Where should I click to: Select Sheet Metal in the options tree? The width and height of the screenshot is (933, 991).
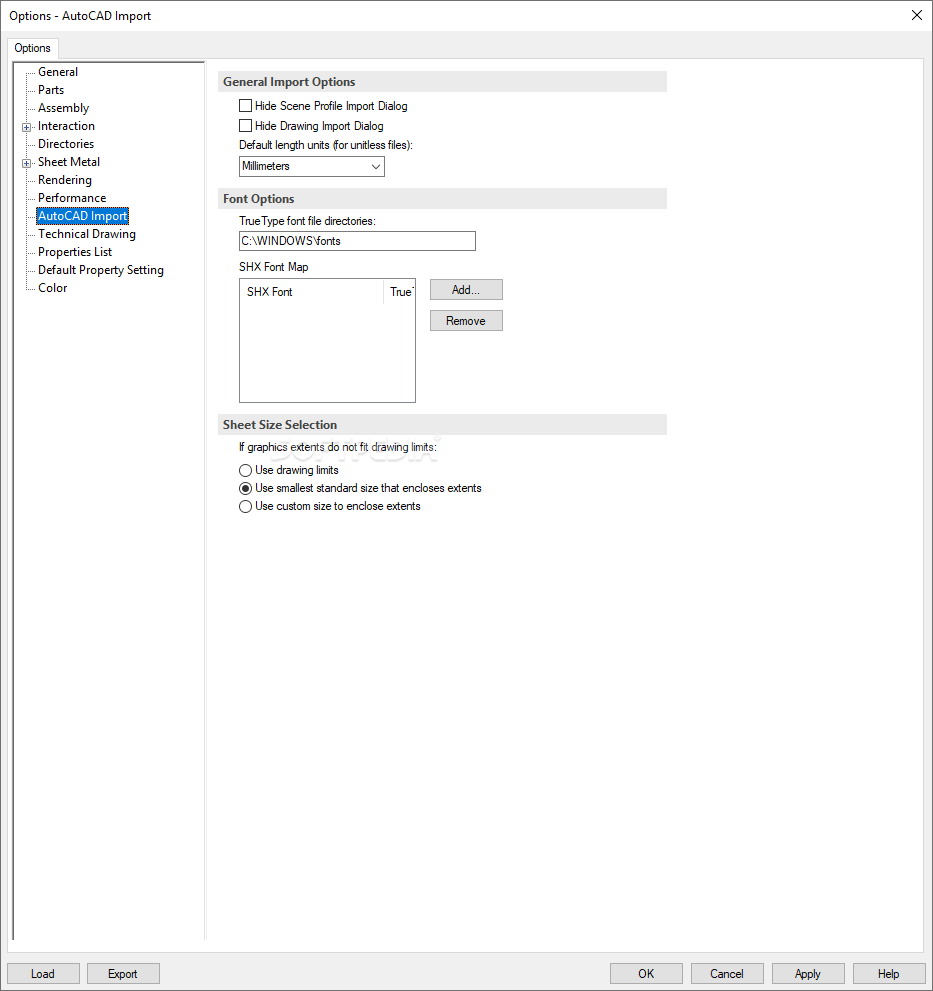click(x=68, y=162)
